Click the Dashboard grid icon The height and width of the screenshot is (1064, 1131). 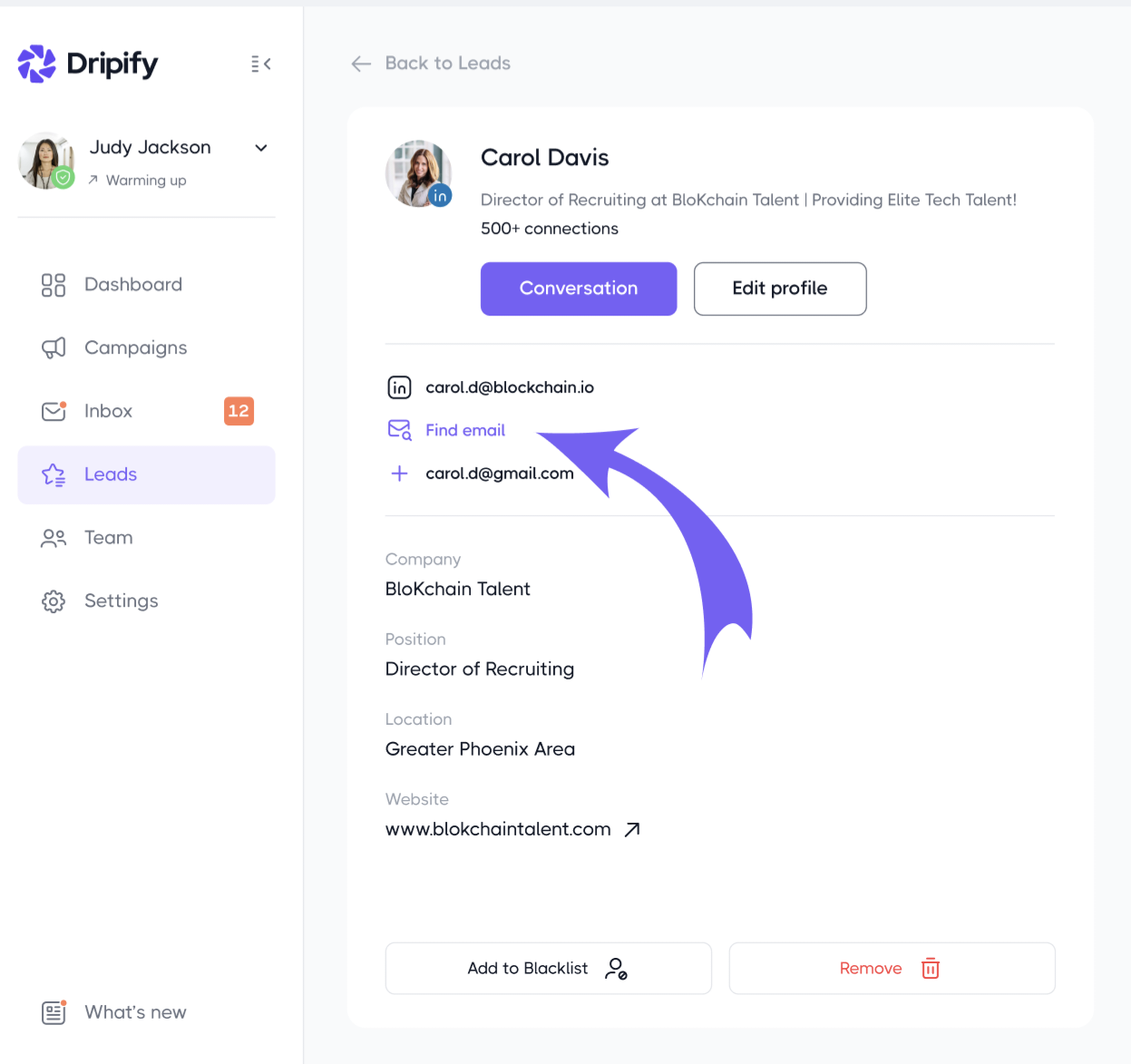(x=54, y=285)
